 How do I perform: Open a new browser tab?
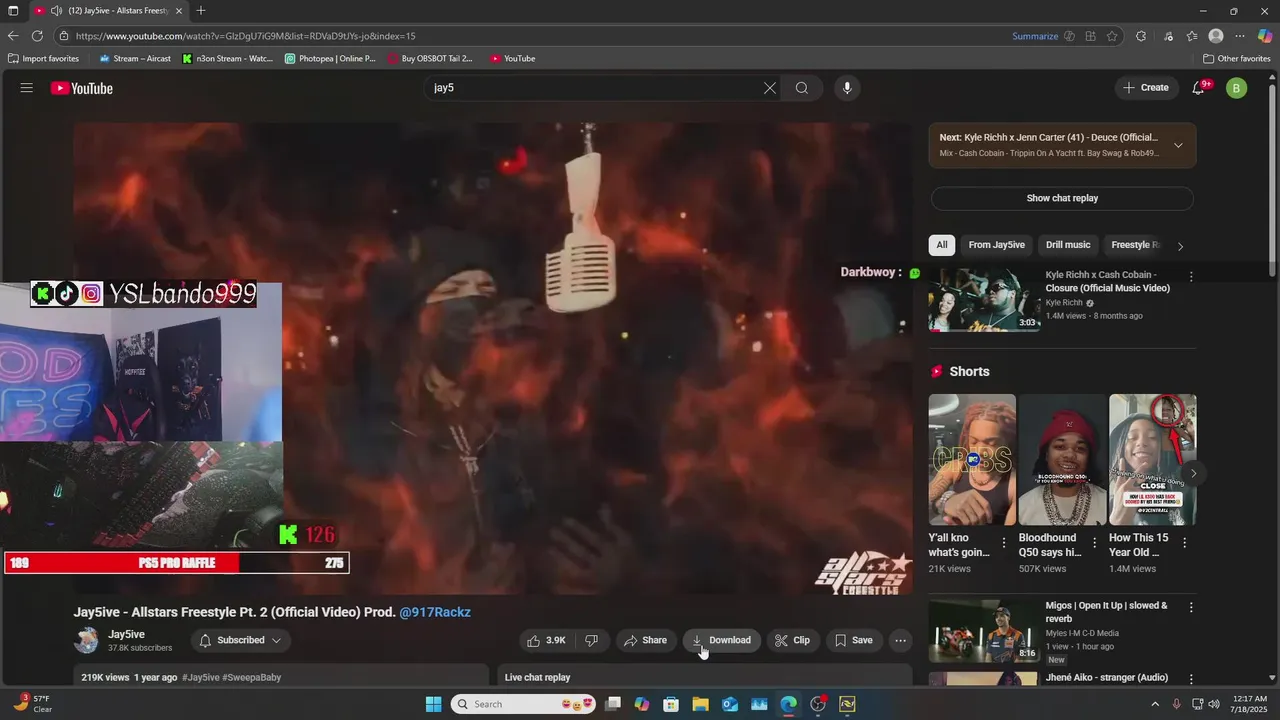point(201,11)
